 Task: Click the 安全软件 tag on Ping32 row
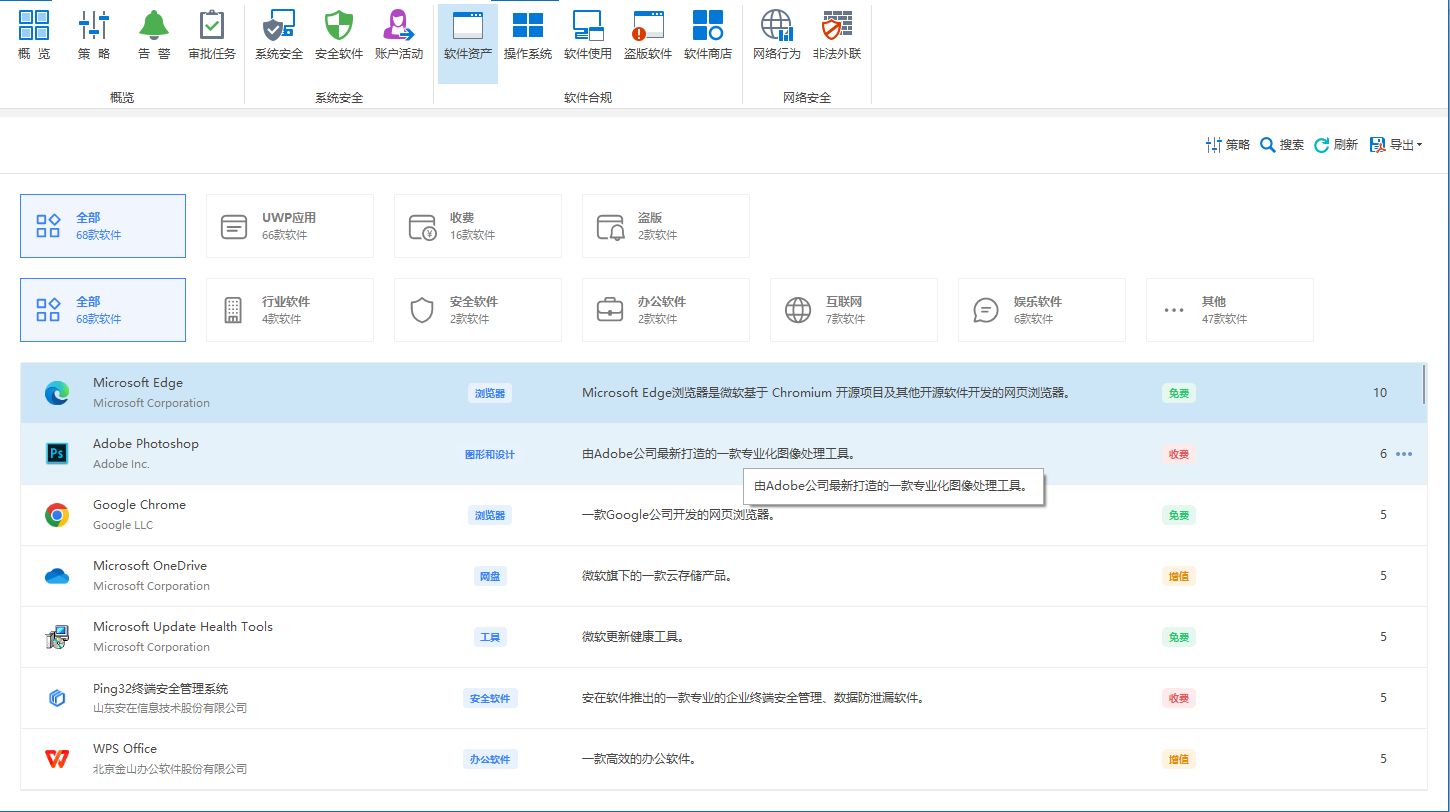pyautogui.click(x=490, y=698)
